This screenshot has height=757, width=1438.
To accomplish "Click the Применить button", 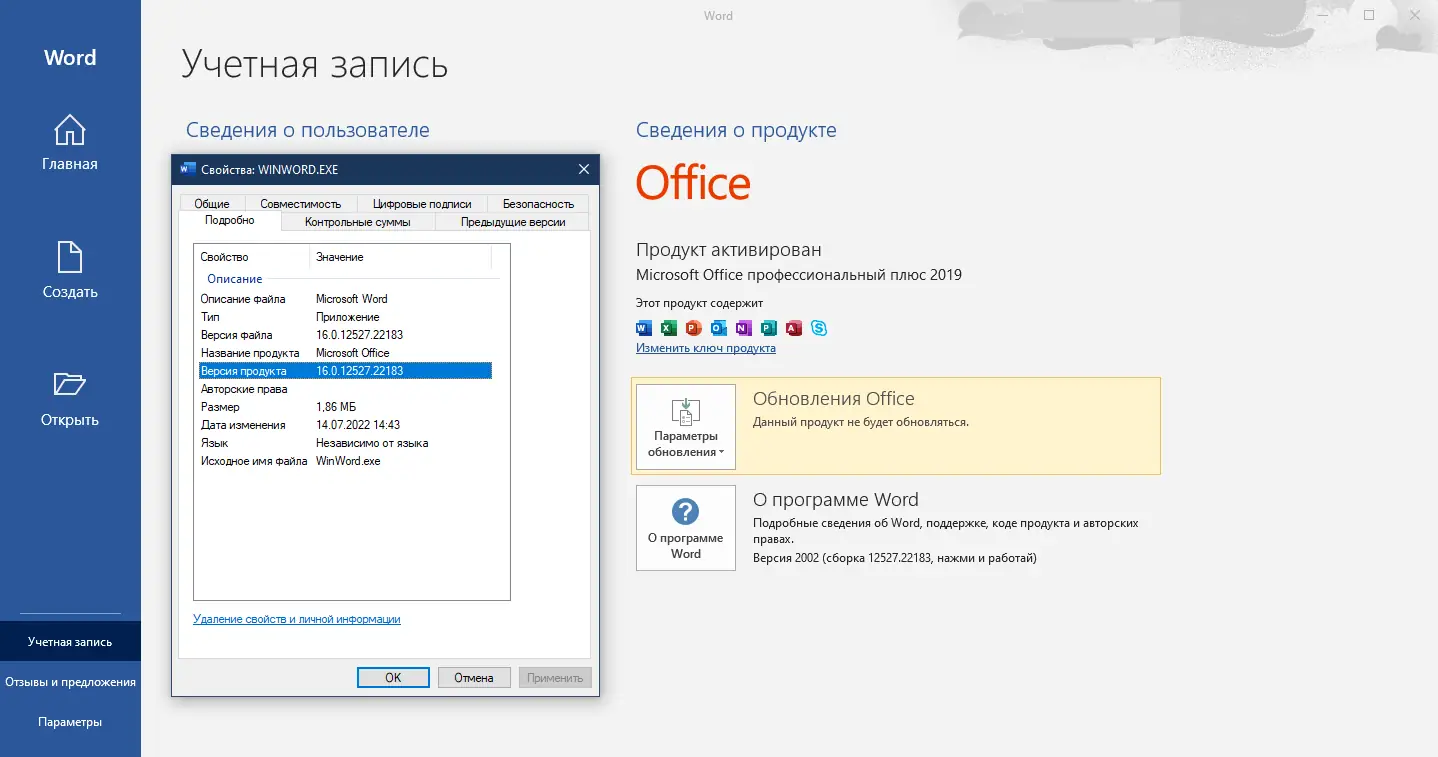I will [555, 677].
